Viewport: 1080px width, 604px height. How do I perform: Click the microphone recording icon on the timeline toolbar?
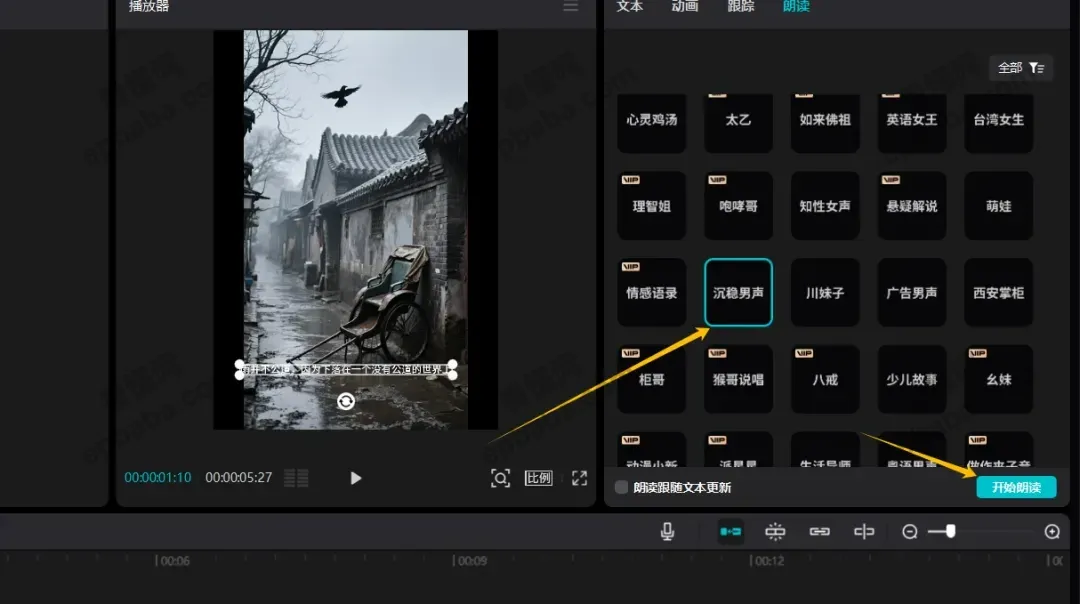pos(667,531)
